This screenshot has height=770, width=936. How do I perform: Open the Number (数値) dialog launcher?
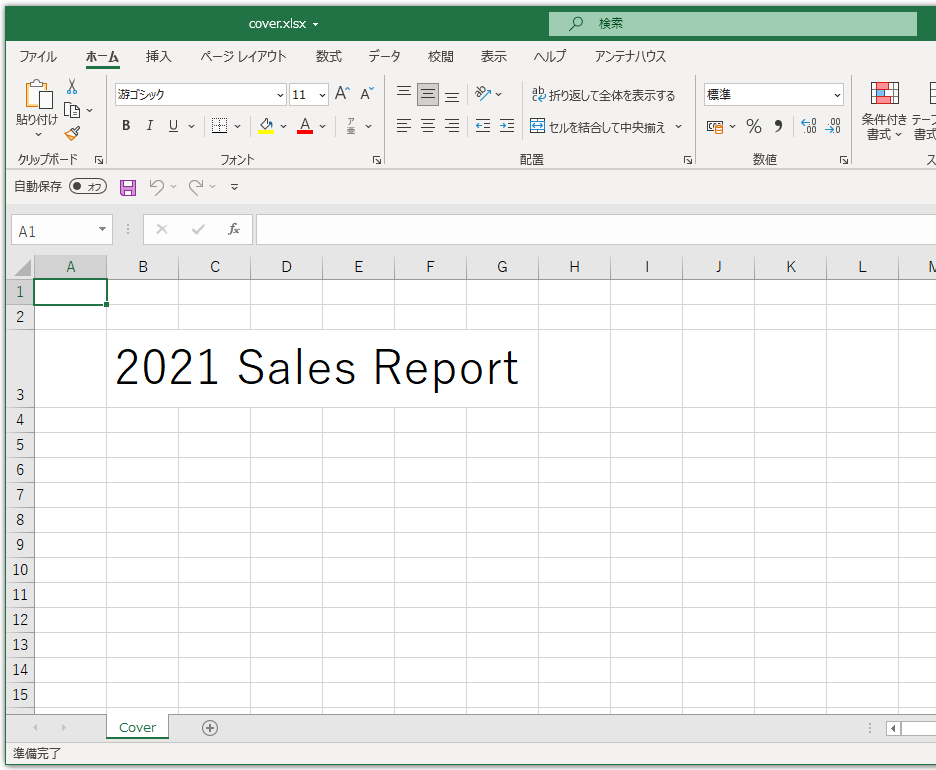click(x=843, y=160)
